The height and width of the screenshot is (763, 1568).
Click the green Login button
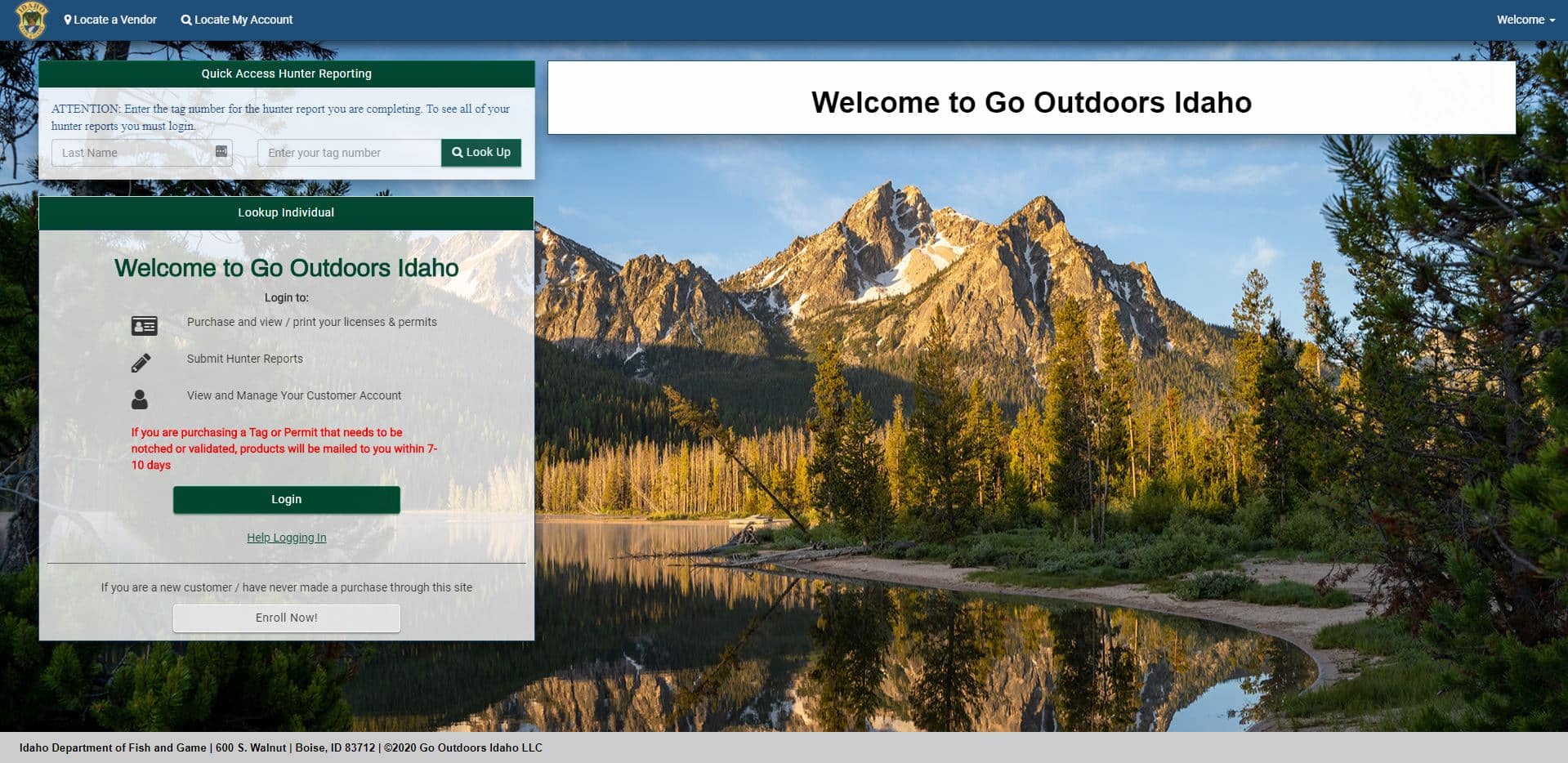pyautogui.click(x=287, y=499)
